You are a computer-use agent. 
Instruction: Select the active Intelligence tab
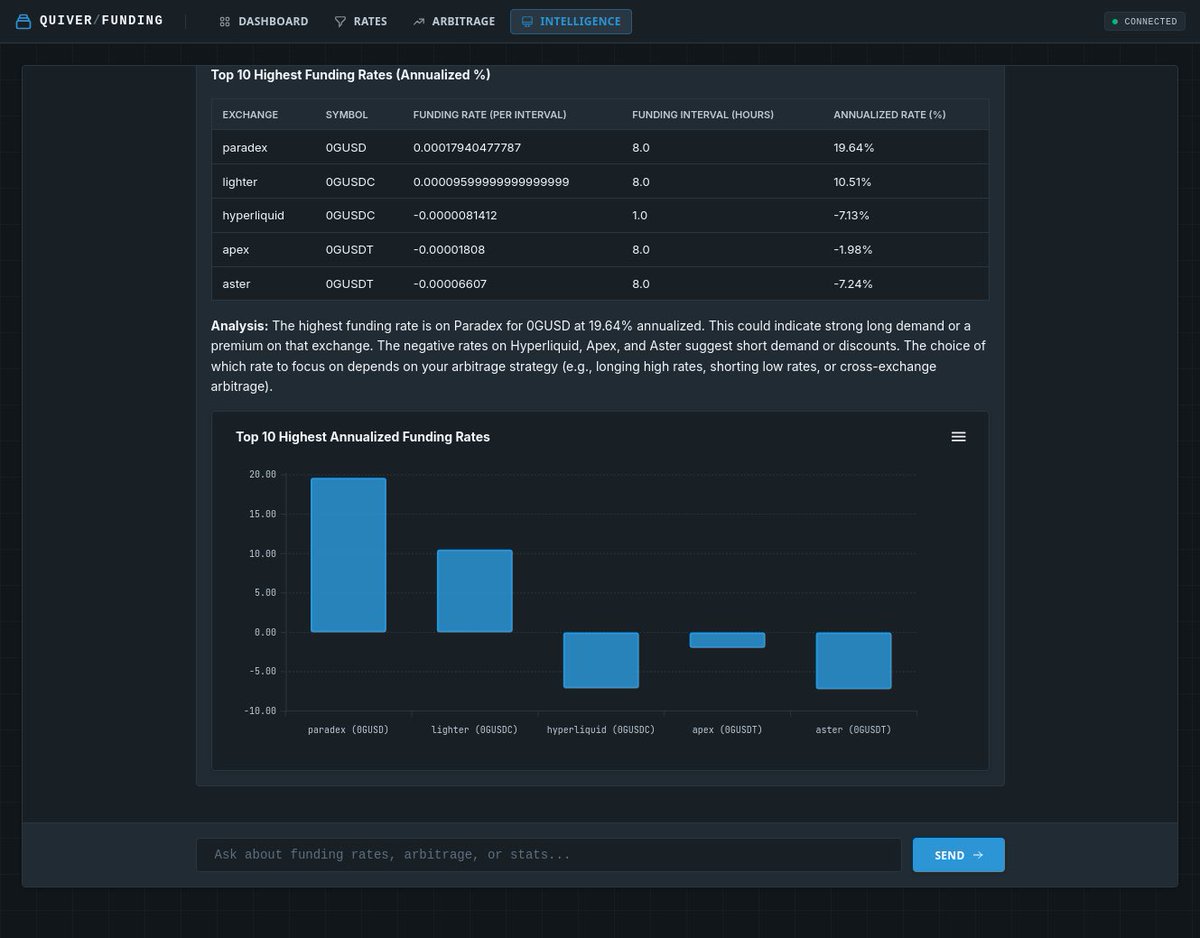[571, 21]
